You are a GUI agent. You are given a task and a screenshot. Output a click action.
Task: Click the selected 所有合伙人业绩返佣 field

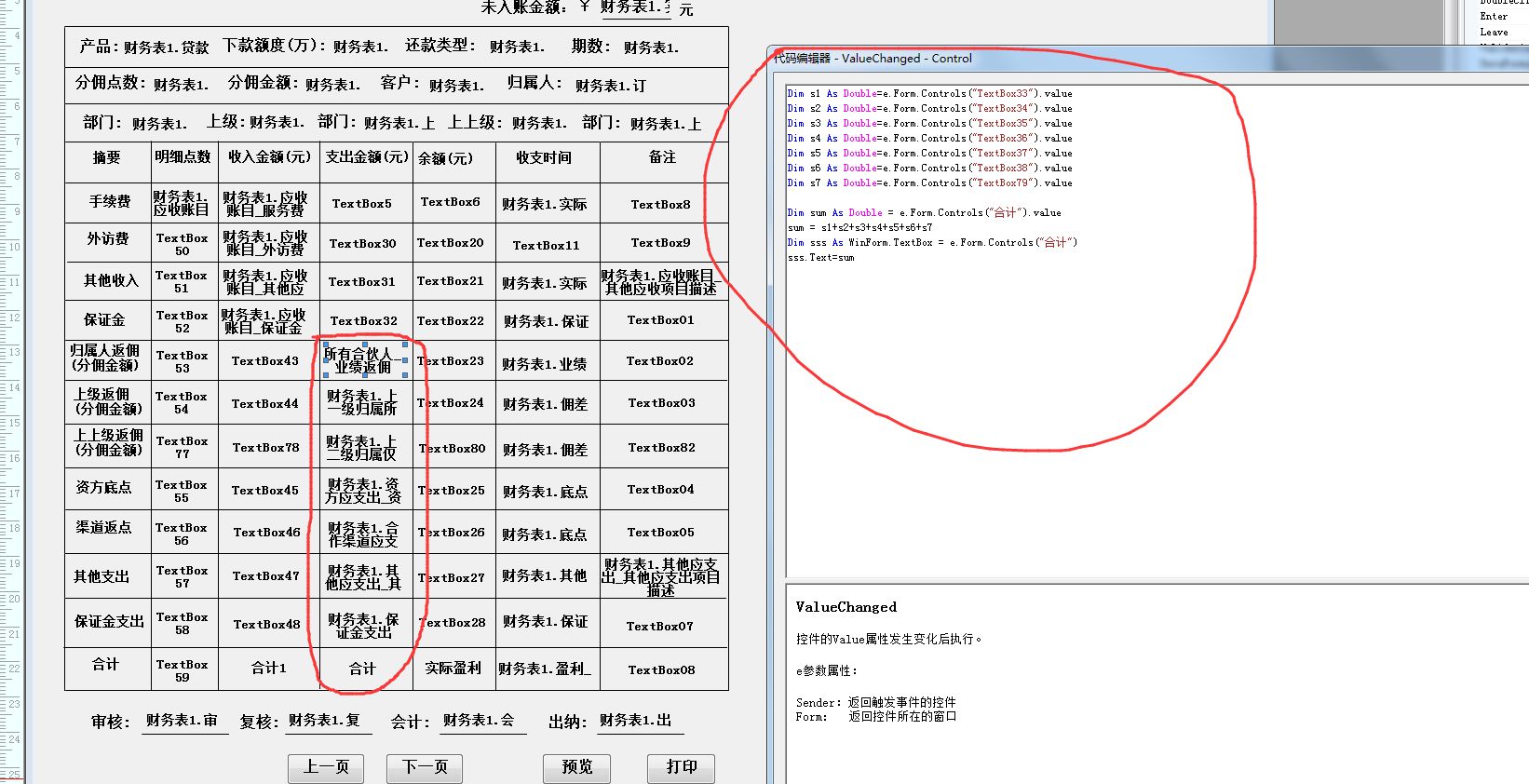click(x=364, y=361)
